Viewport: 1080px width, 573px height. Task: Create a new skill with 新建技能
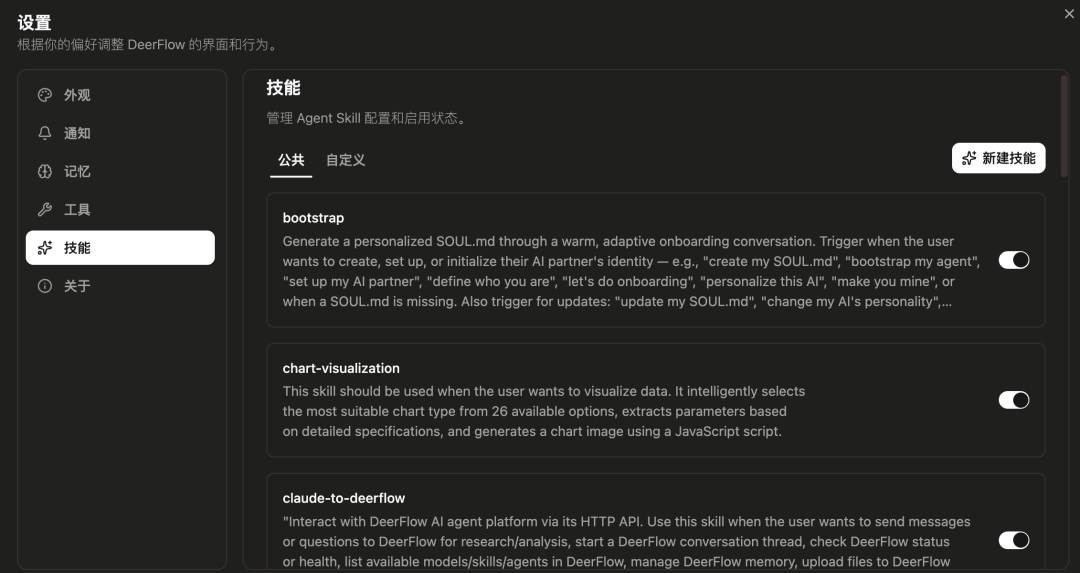(x=1000, y=159)
